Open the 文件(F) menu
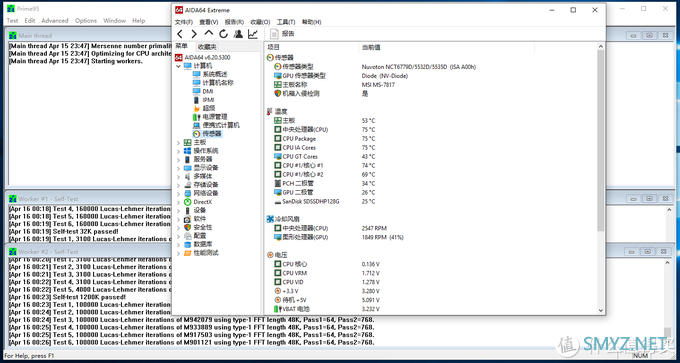Image resolution: width=680 pixels, height=363 pixels. coord(183,22)
